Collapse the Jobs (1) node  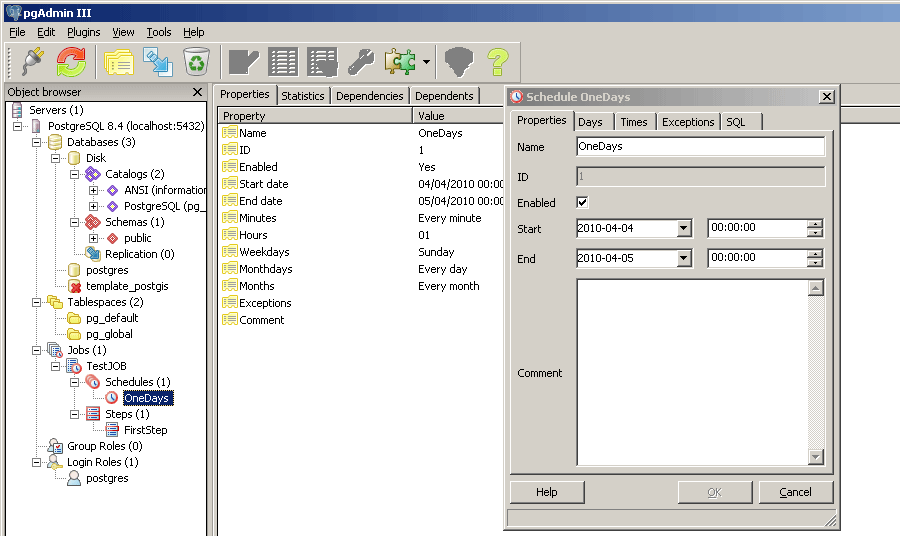point(36,350)
